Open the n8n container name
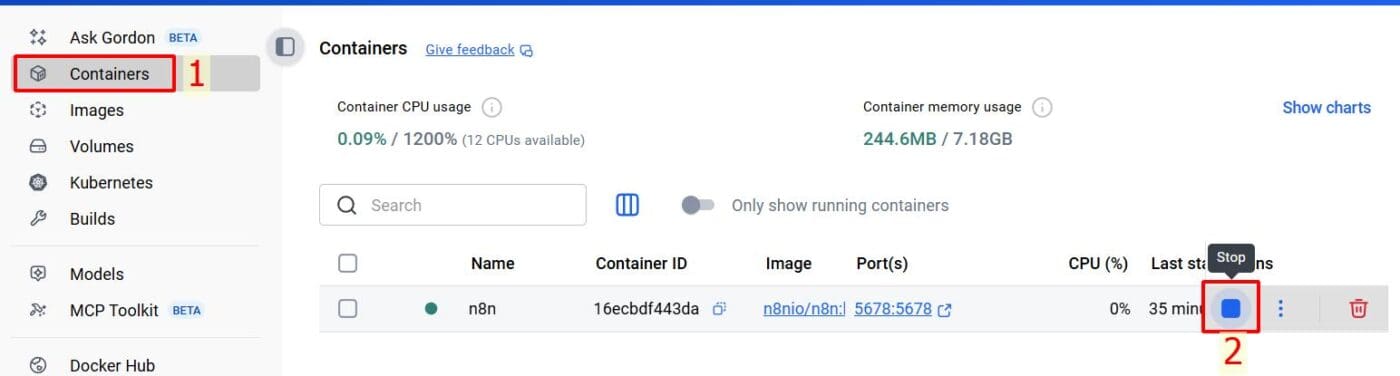Screen dimensions: 1400x376 (x=482, y=309)
